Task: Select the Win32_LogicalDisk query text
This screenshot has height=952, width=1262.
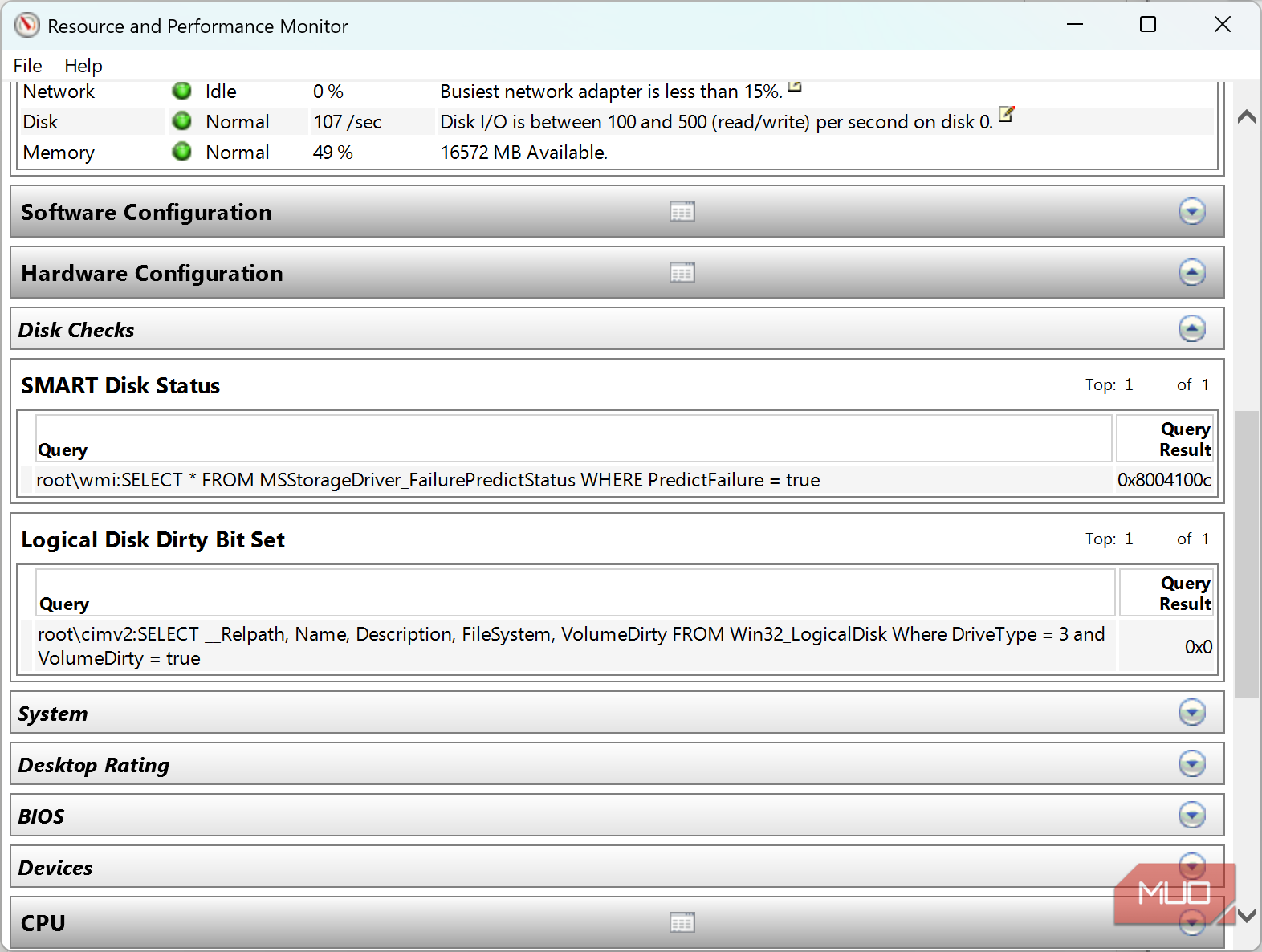Action: [x=572, y=646]
